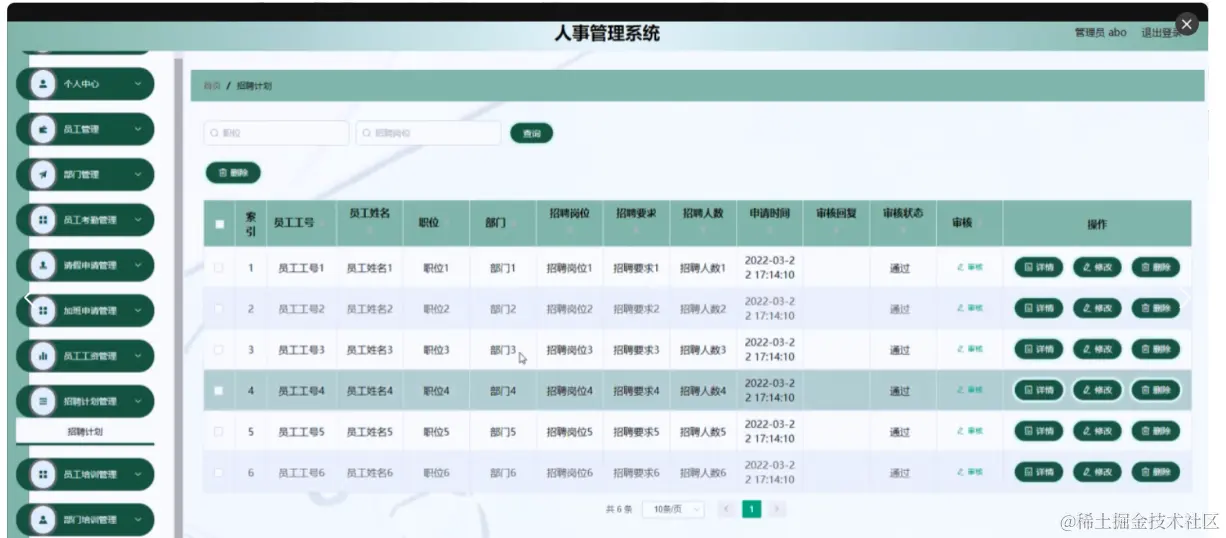Click the 部门管理 sidebar icon

coord(42,174)
